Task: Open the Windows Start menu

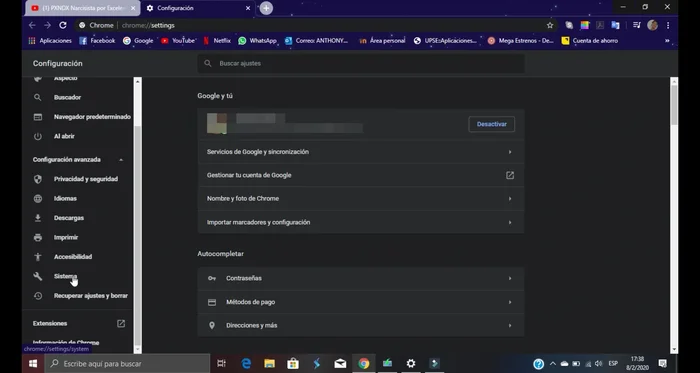Action: pyautogui.click(x=33, y=364)
